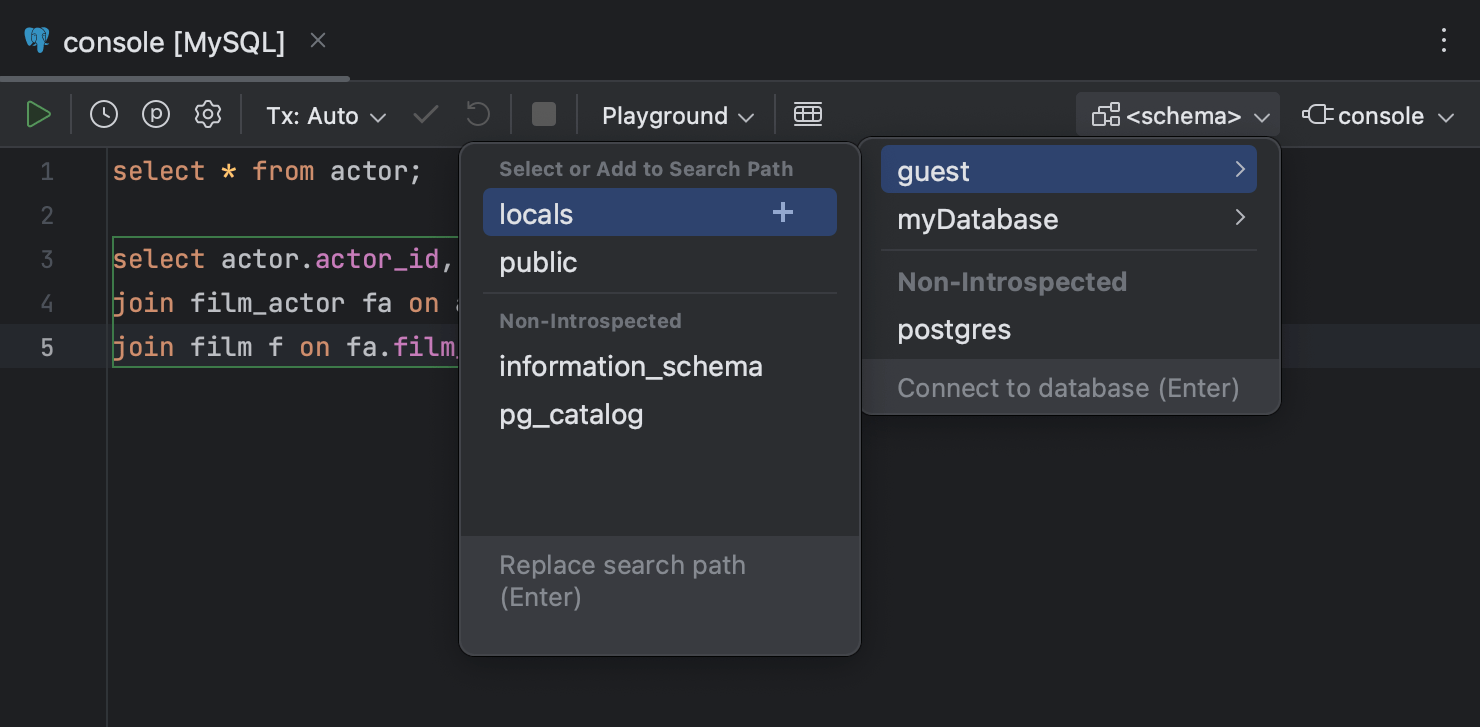Switch to the console [MySQL] tab
1480x727 pixels.
173,41
